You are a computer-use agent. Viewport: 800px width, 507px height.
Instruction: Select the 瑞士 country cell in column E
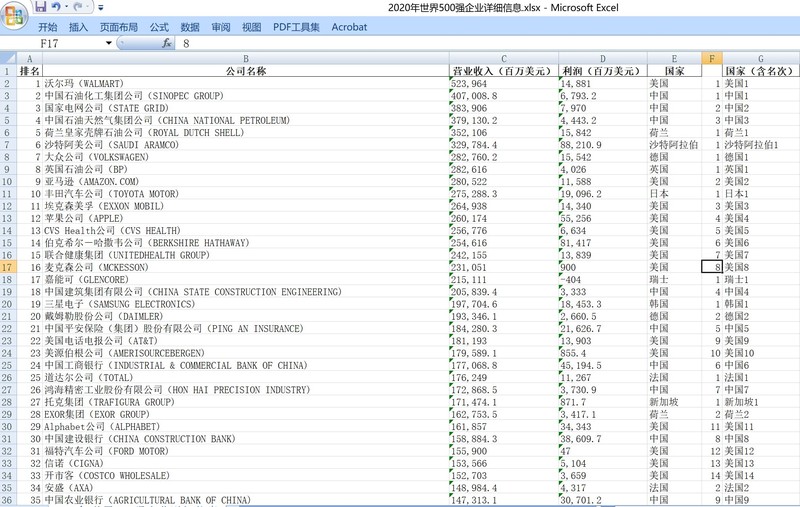(674, 279)
